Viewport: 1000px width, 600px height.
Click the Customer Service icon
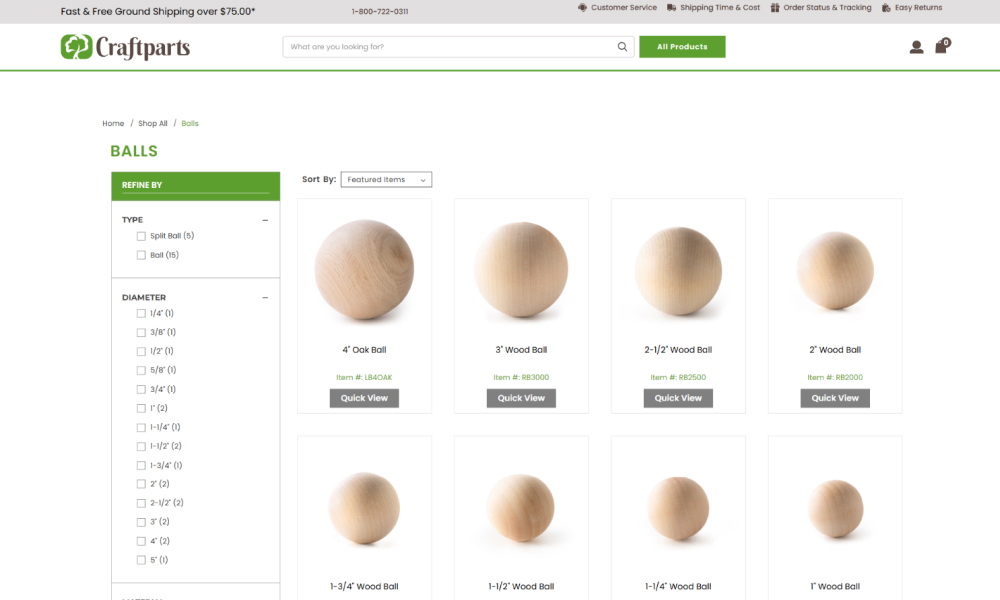pyautogui.click(x=583, y=8)
